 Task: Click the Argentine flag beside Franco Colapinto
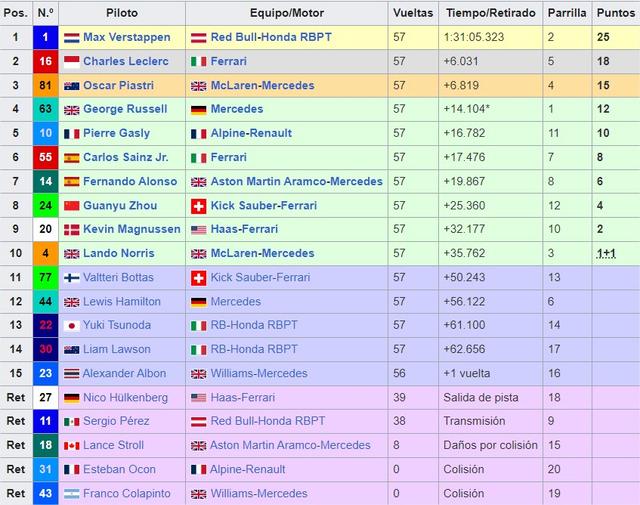click(71, 494)
